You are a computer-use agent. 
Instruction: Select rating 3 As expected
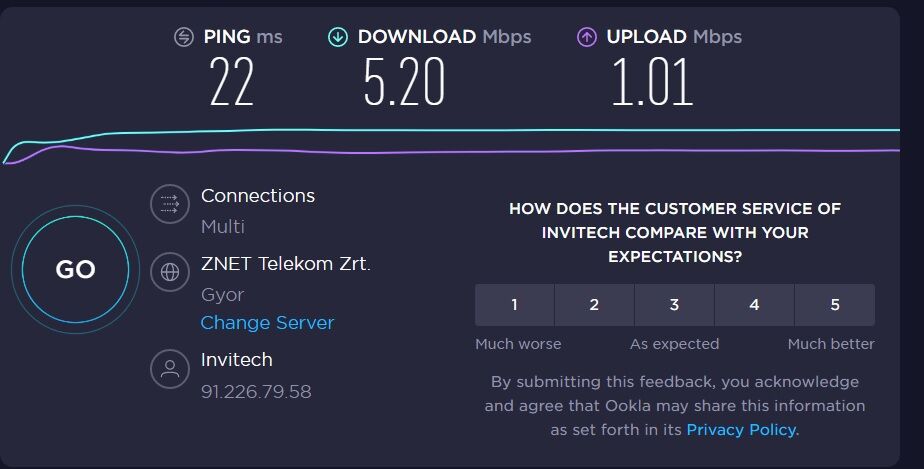point(674,305)
